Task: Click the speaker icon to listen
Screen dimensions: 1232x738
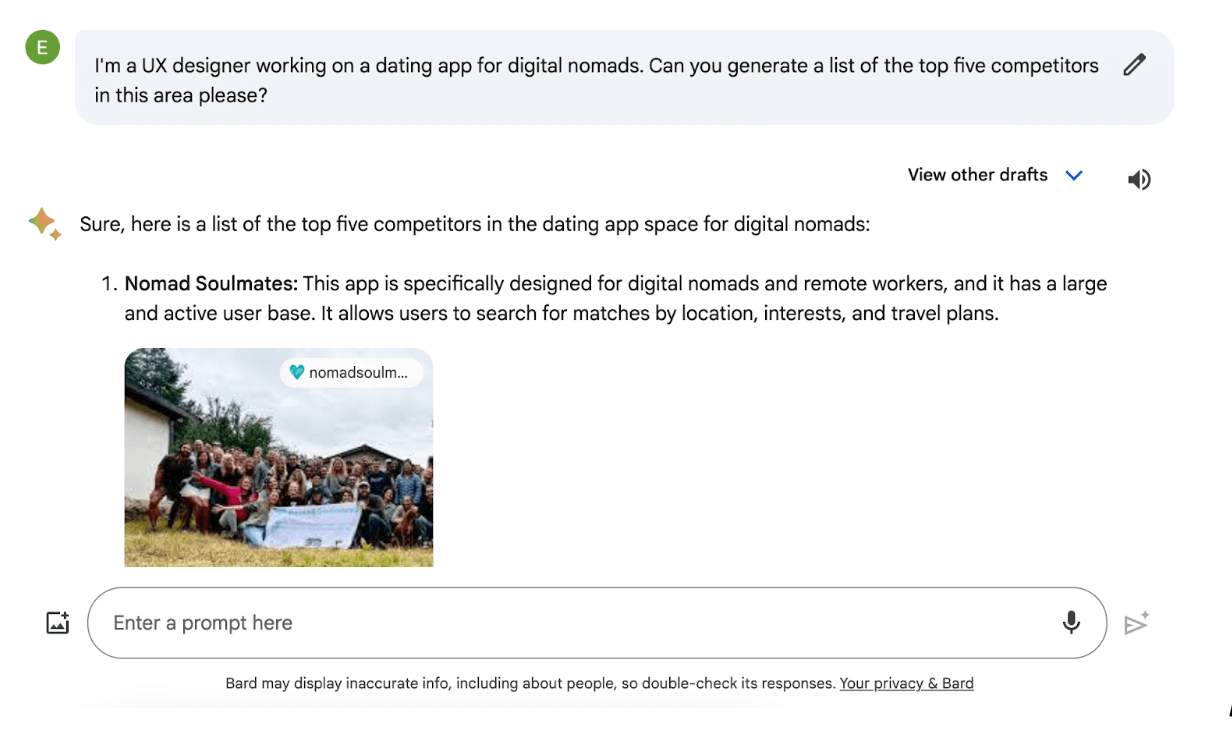Action: click(1139, 180)
